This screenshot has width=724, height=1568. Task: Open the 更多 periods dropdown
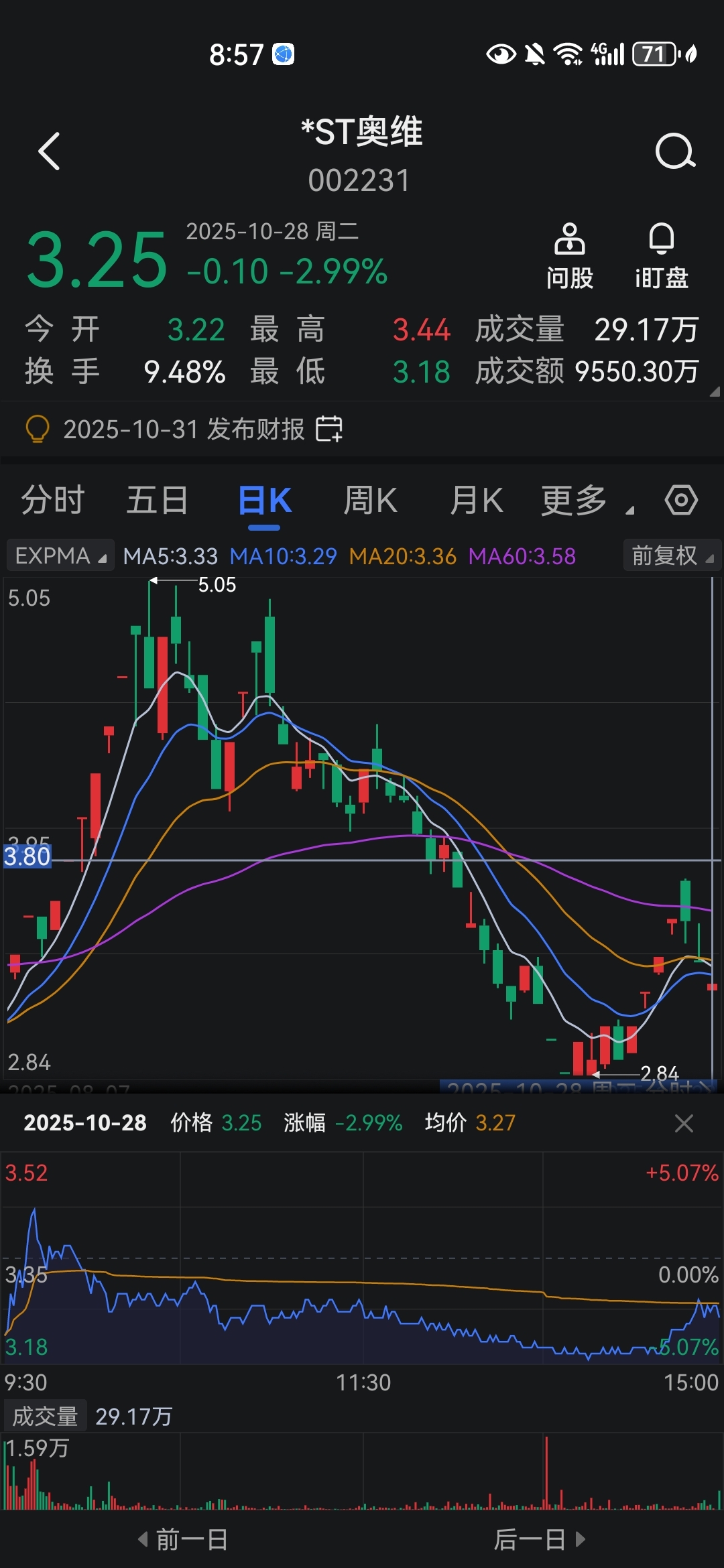coord(587,501)
